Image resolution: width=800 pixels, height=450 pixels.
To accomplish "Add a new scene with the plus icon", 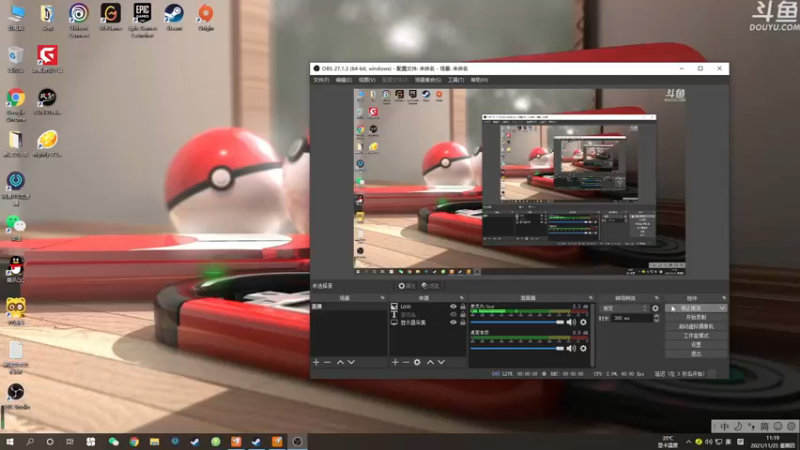I will (x=316, y=362).
